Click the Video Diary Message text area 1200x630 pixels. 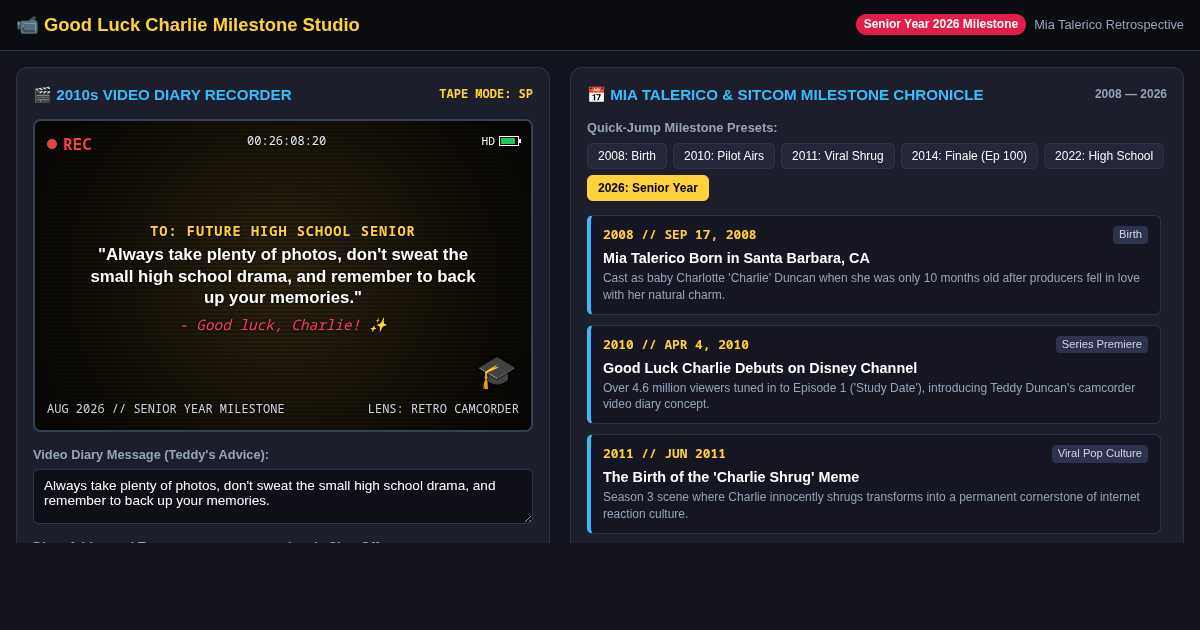click(x=283, y=497)
